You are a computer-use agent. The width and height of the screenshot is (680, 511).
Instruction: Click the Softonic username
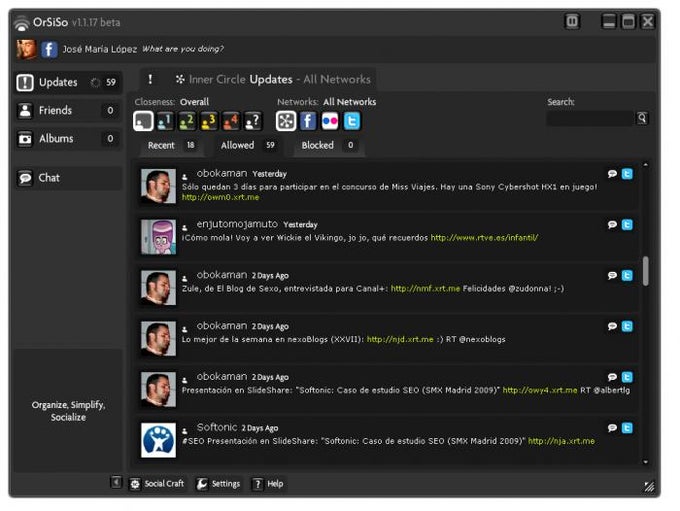(x=217, y=427)
